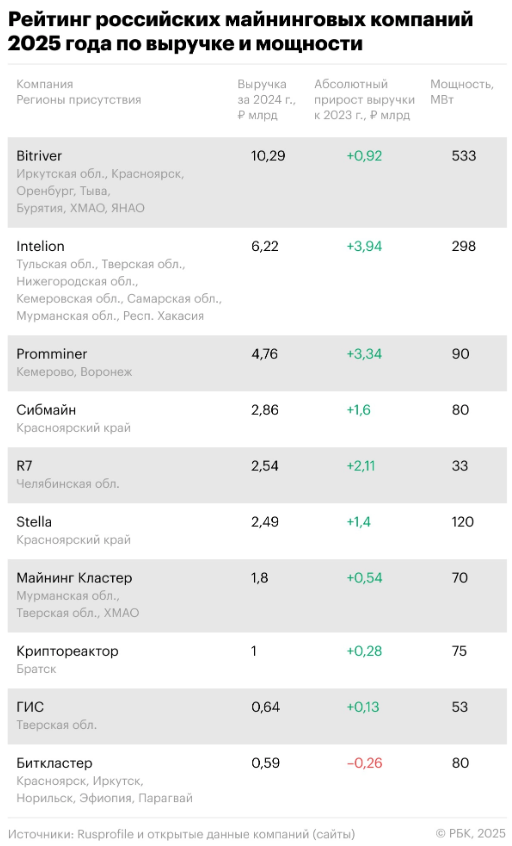Click the Компания column header
Viewport: 512px width, 846px height.
[x=45, y=84]
